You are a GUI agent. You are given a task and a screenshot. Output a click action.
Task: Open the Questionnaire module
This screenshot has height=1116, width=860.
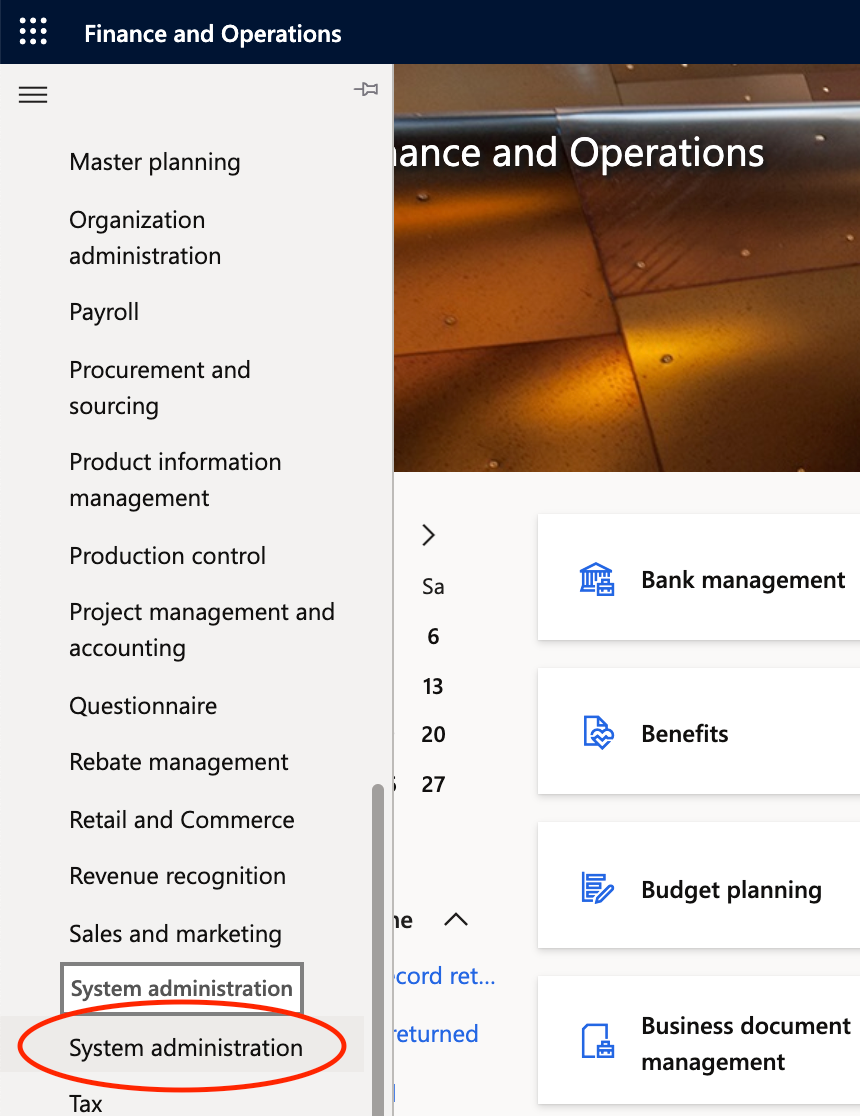tap(143, 706)
